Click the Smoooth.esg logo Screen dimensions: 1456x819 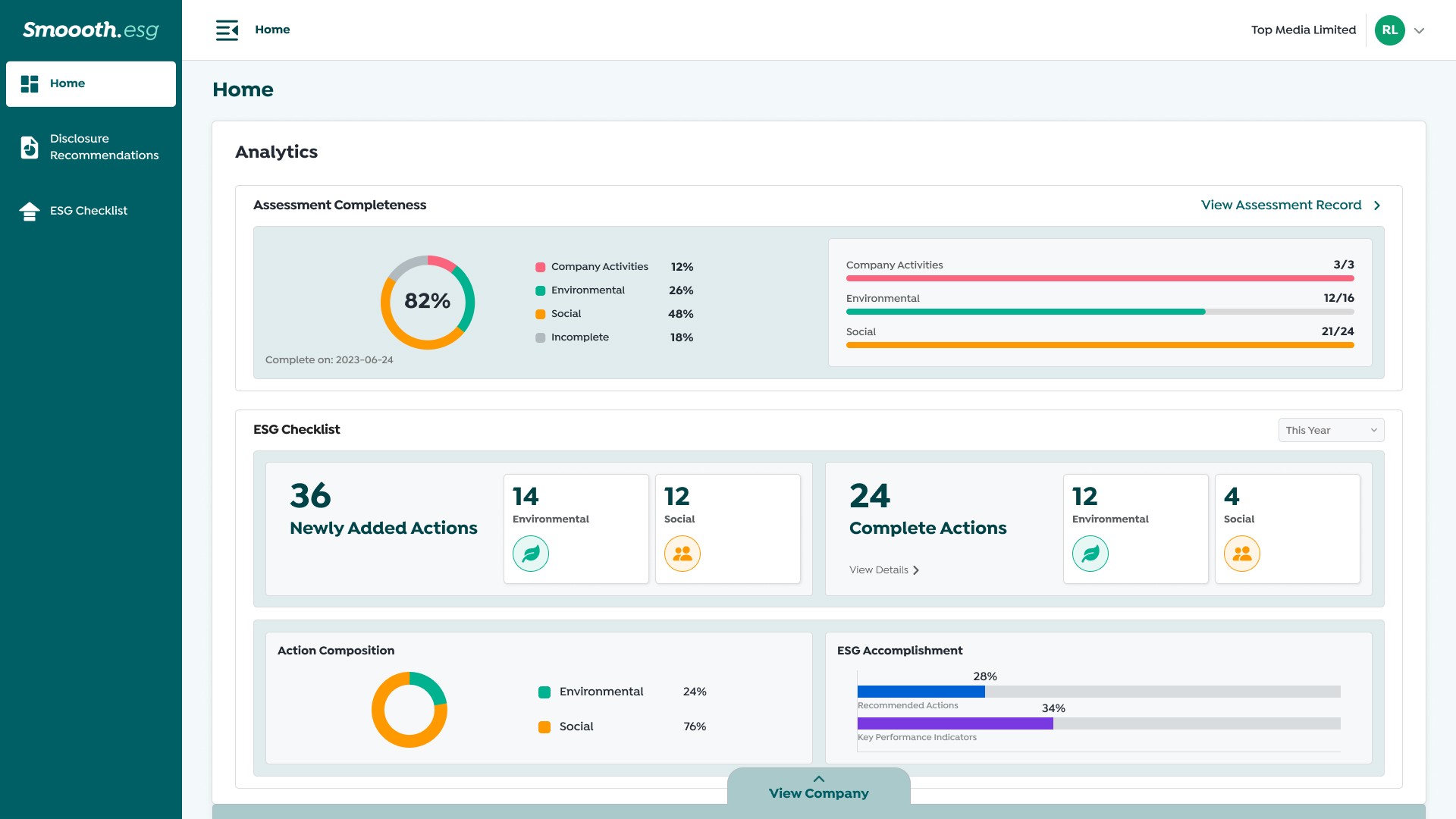91,30
